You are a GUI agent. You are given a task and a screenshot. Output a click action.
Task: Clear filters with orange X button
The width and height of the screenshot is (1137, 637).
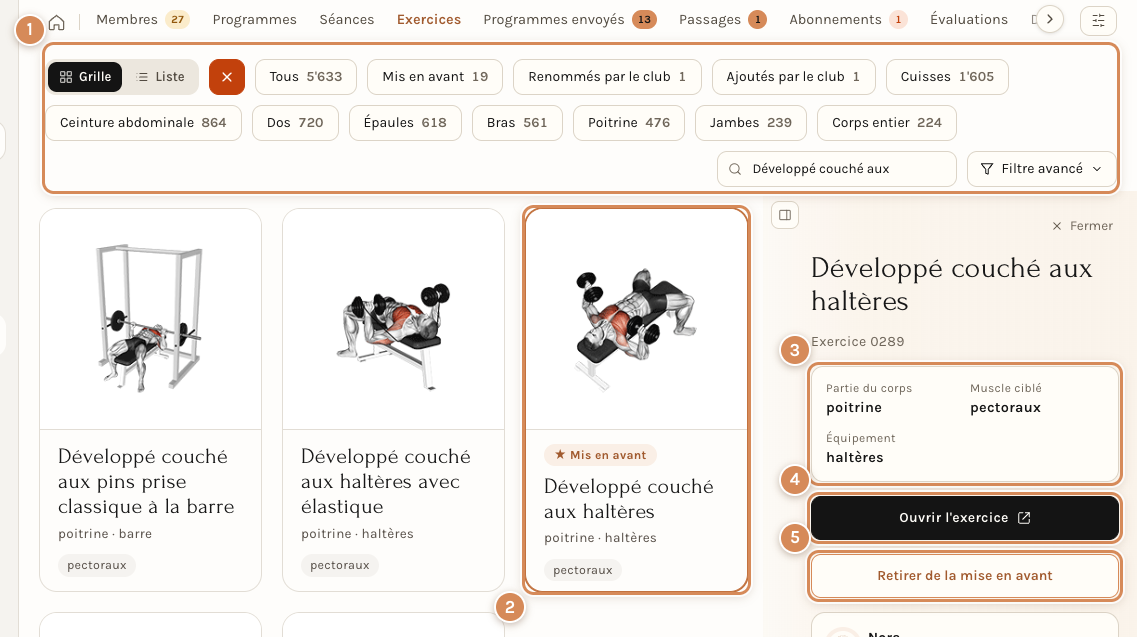tap(227, 77)
